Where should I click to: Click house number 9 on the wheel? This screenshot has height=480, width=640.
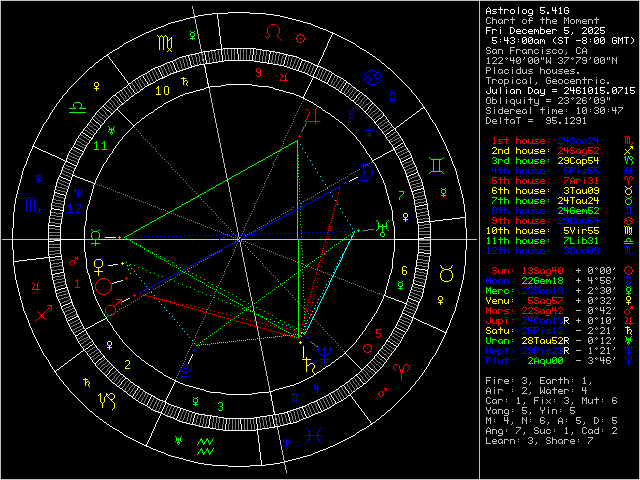258,73
